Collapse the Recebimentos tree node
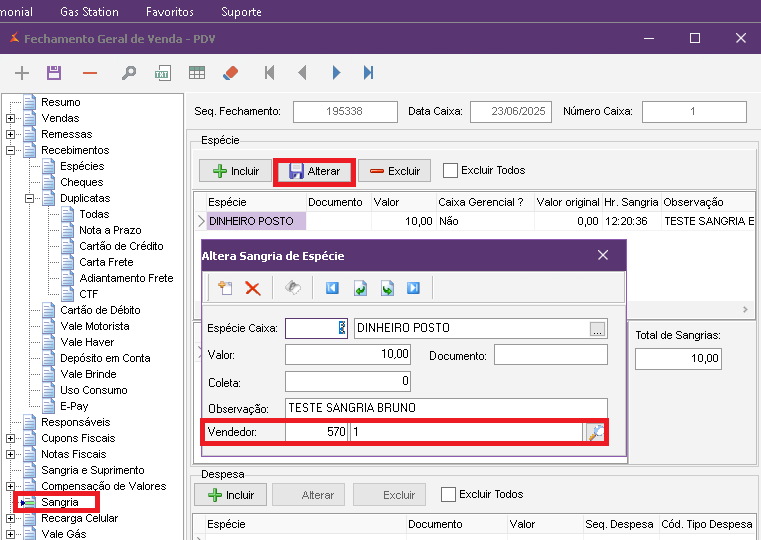Screen dimensions: 761x540 coord(11,150)
